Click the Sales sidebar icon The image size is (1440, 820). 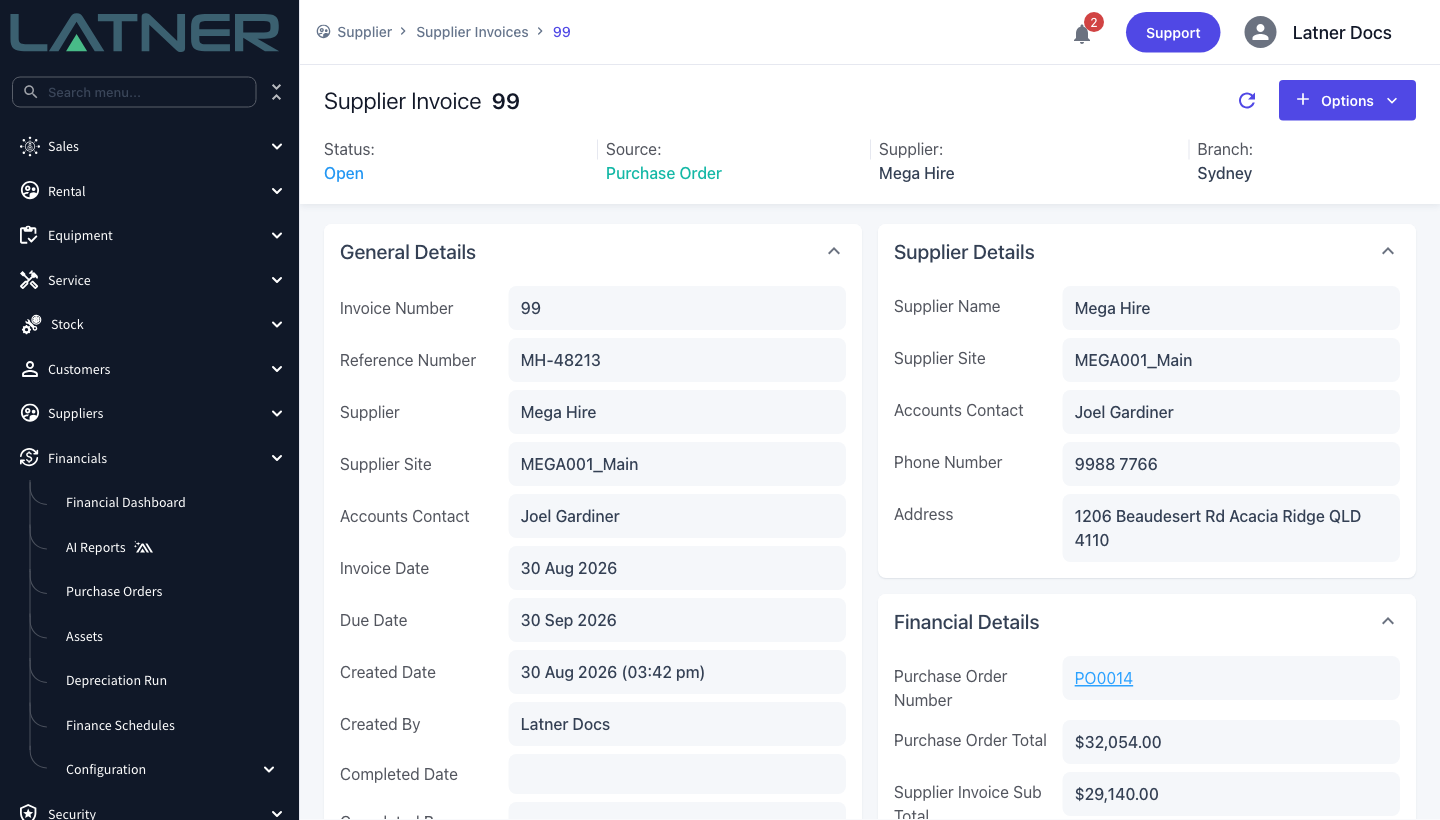(30, 146)
